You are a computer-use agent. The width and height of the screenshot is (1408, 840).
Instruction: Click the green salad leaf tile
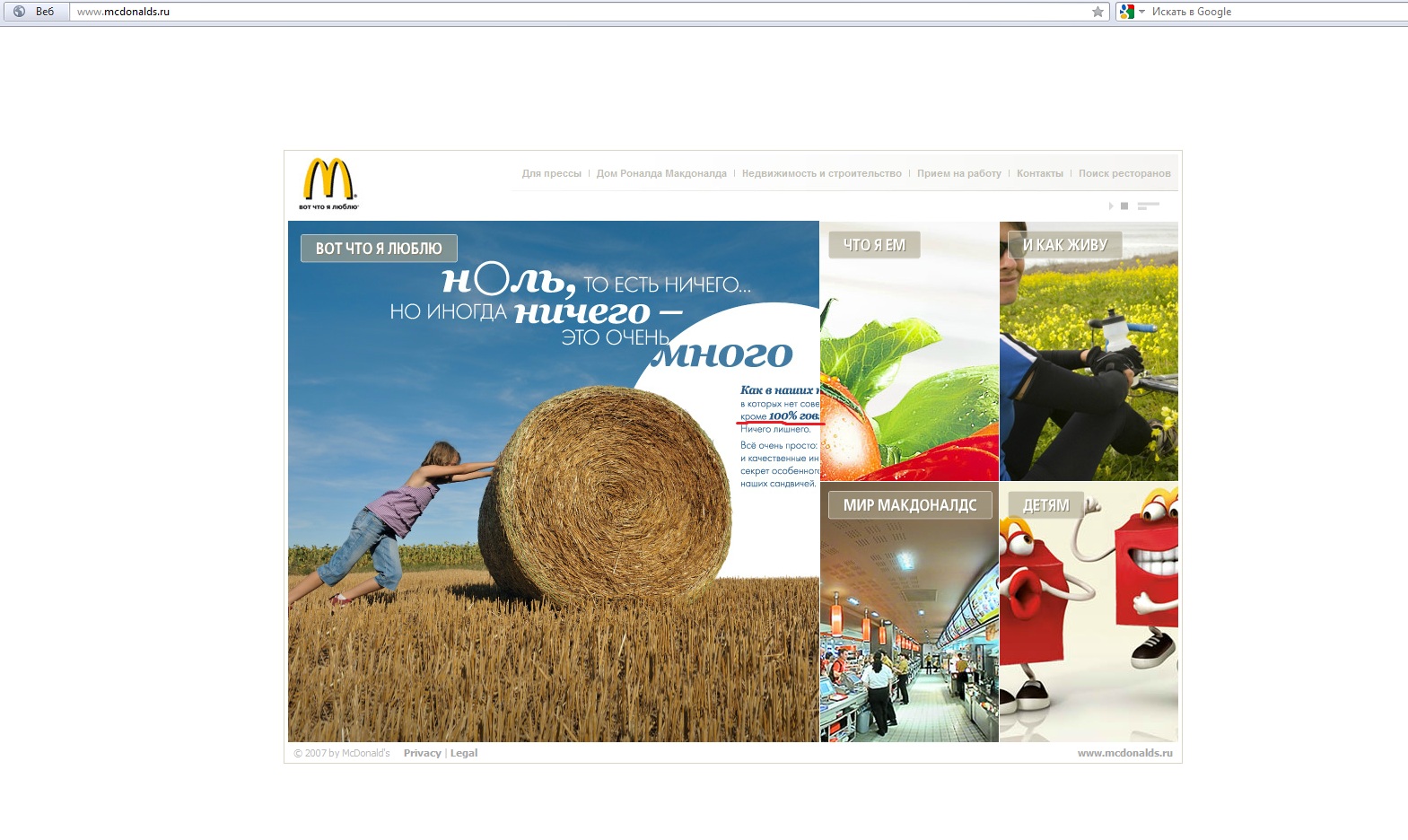pyautogui.click(x=909, y=351)
